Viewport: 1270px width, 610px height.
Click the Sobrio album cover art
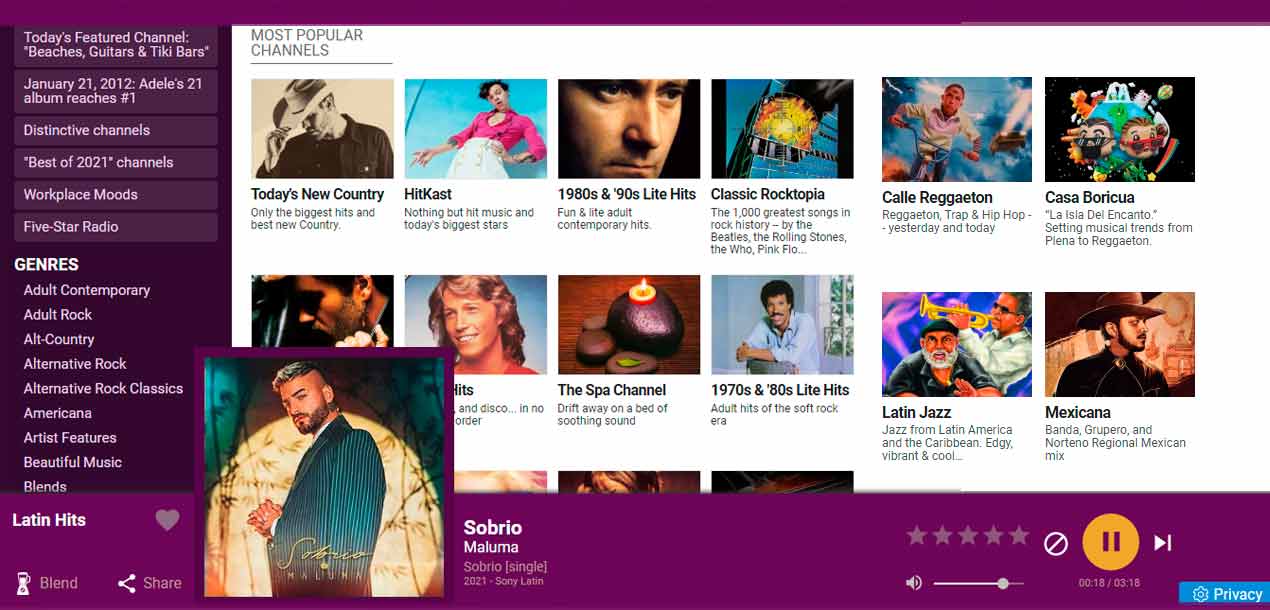click(x=323, y=477)
